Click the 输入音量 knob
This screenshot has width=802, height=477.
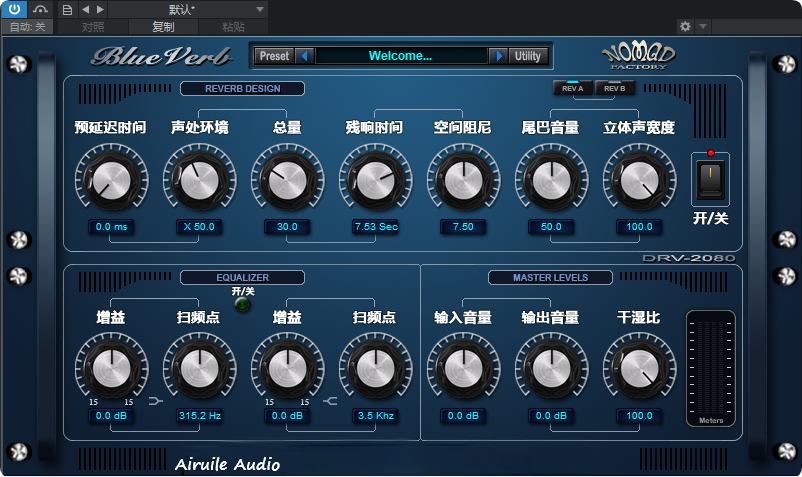pos(463,369)
